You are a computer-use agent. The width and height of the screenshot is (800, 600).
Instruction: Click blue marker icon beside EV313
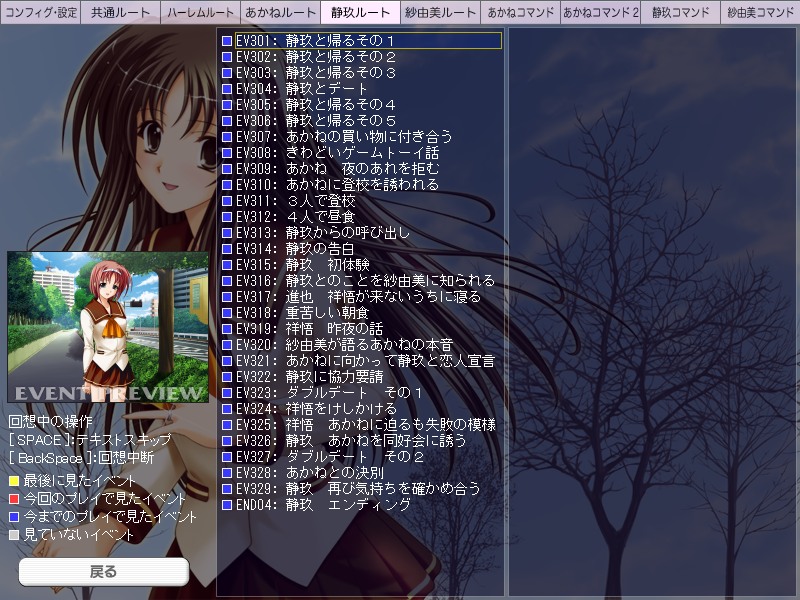click(x=227, y=233)
